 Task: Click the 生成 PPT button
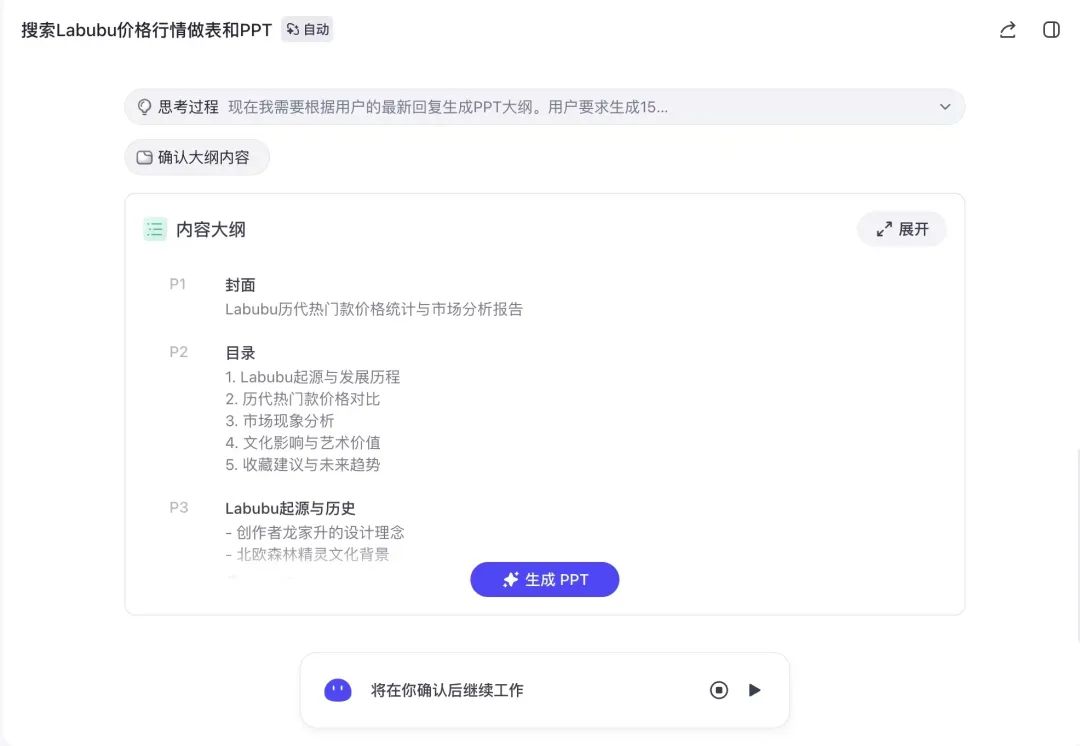click(545, 580)
